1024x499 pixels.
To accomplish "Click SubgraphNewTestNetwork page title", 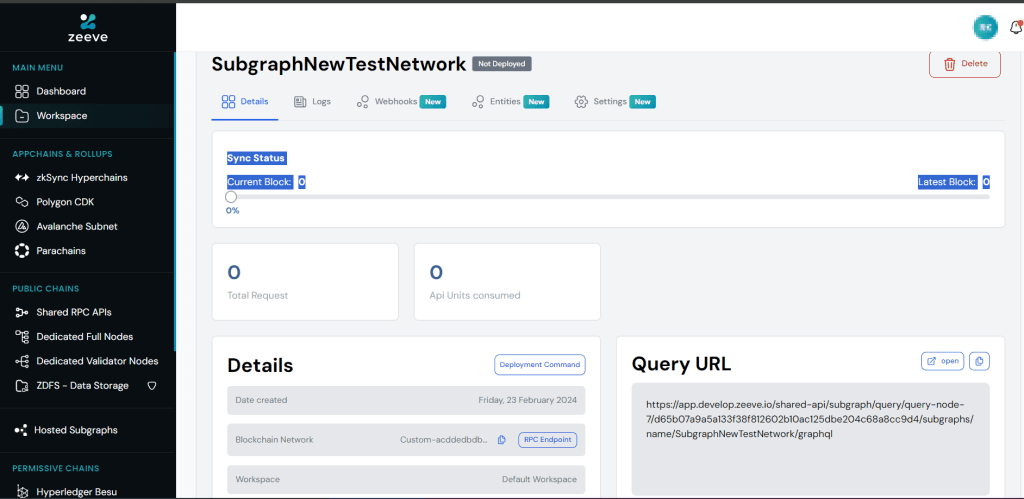I will click(x=339, y=64).
